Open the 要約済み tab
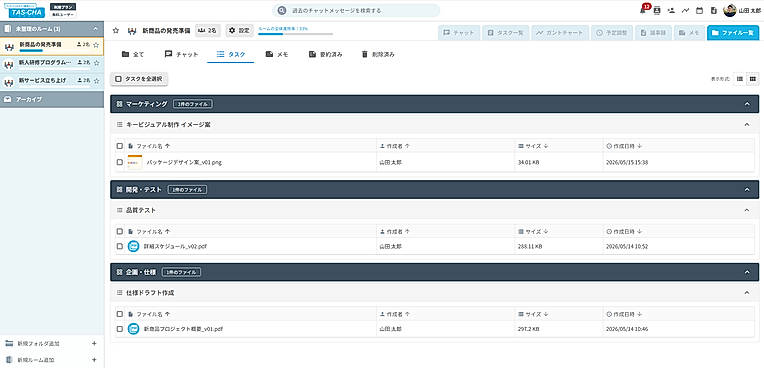Screen dimensions: 764x368 click(325, 55)
